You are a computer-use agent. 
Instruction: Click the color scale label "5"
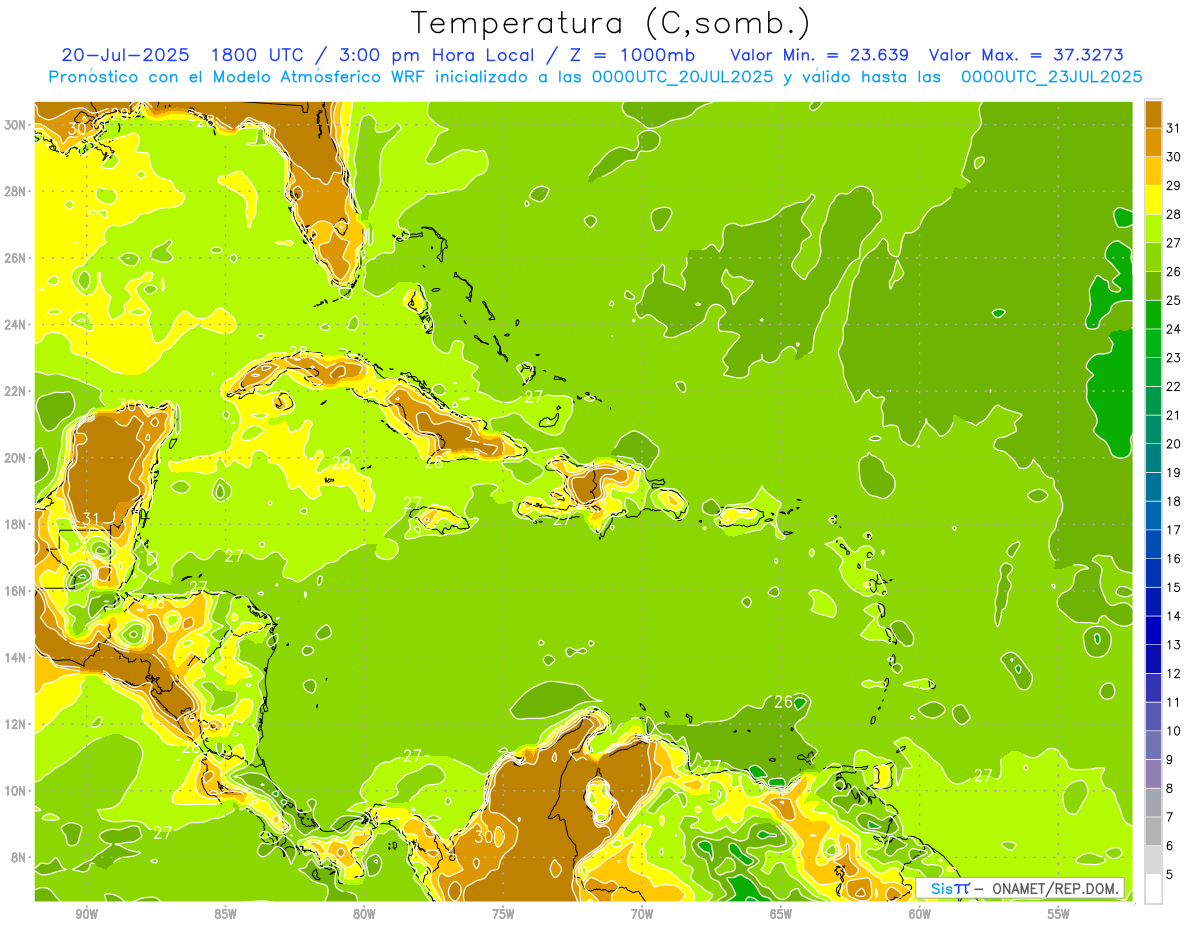[x=1170, y=875]
